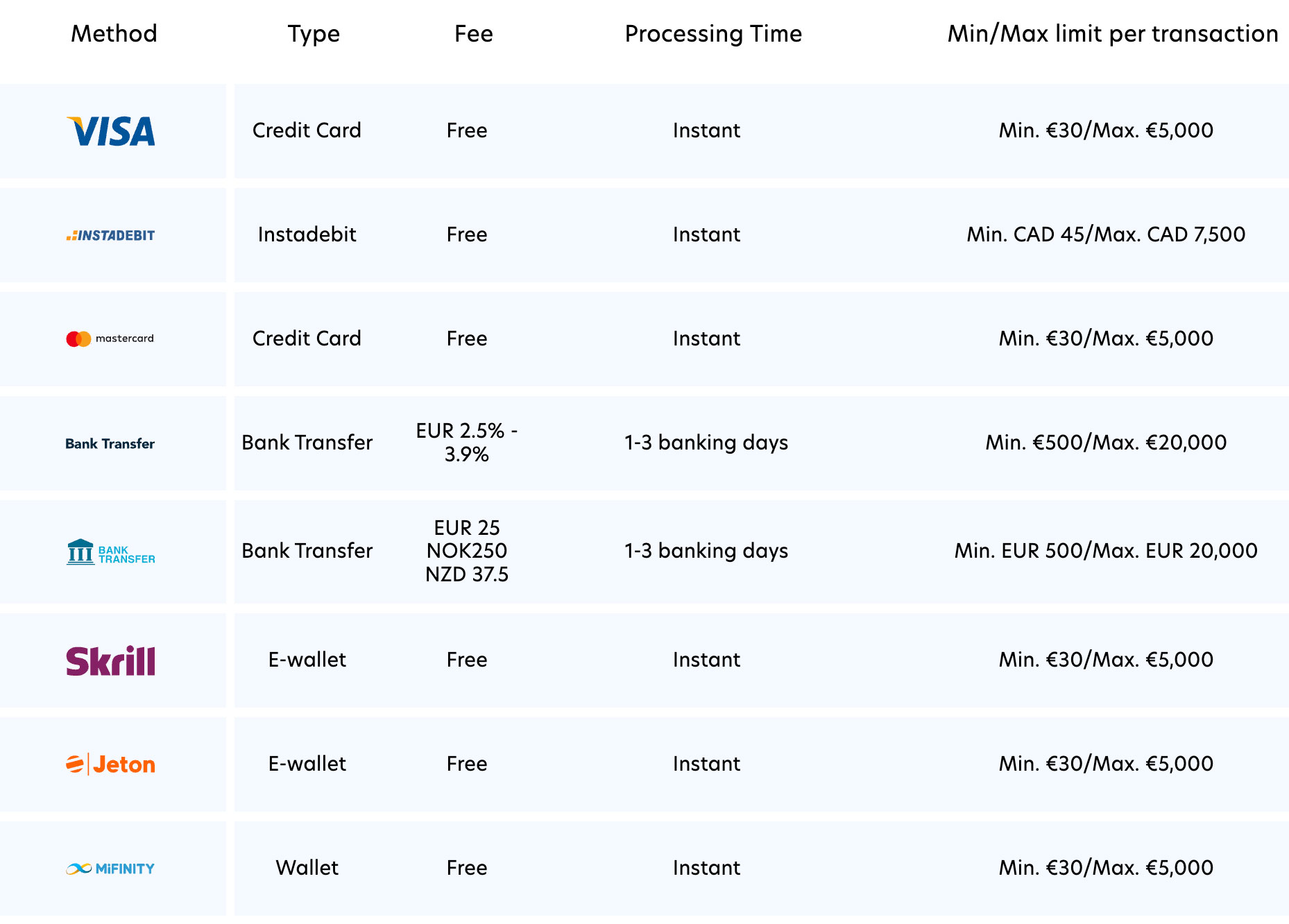This screenshot has height=924, width=1289.
Task: Click 'Min/Max limit per transaction' header
Action: click(x=1113, y=33)
